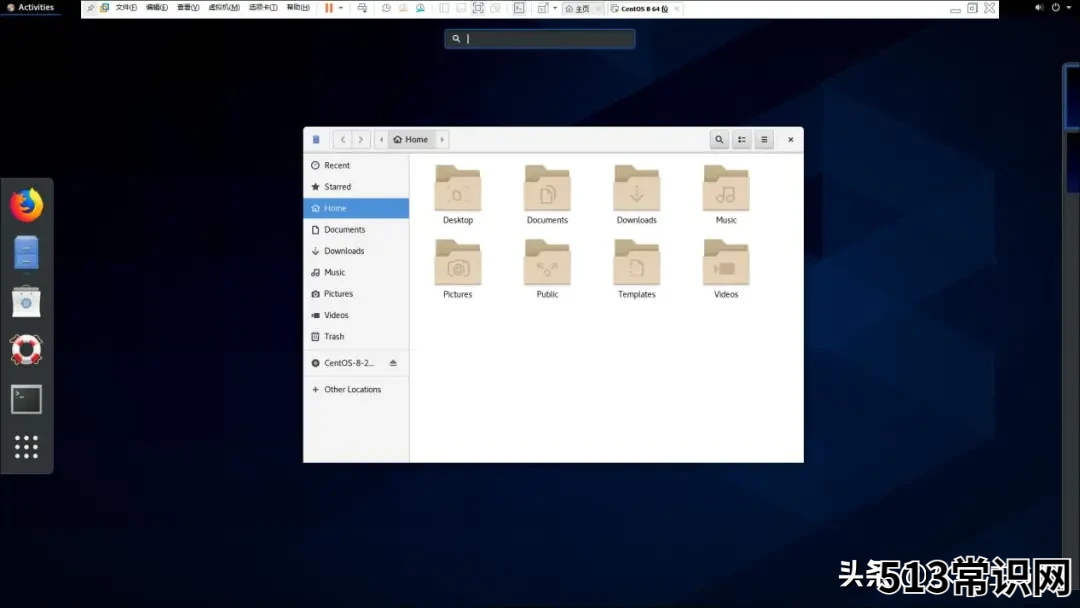The width and height of the screenshot is (1080, 608).
Task: Show all applications grid
Action: (x=26, y=447)
